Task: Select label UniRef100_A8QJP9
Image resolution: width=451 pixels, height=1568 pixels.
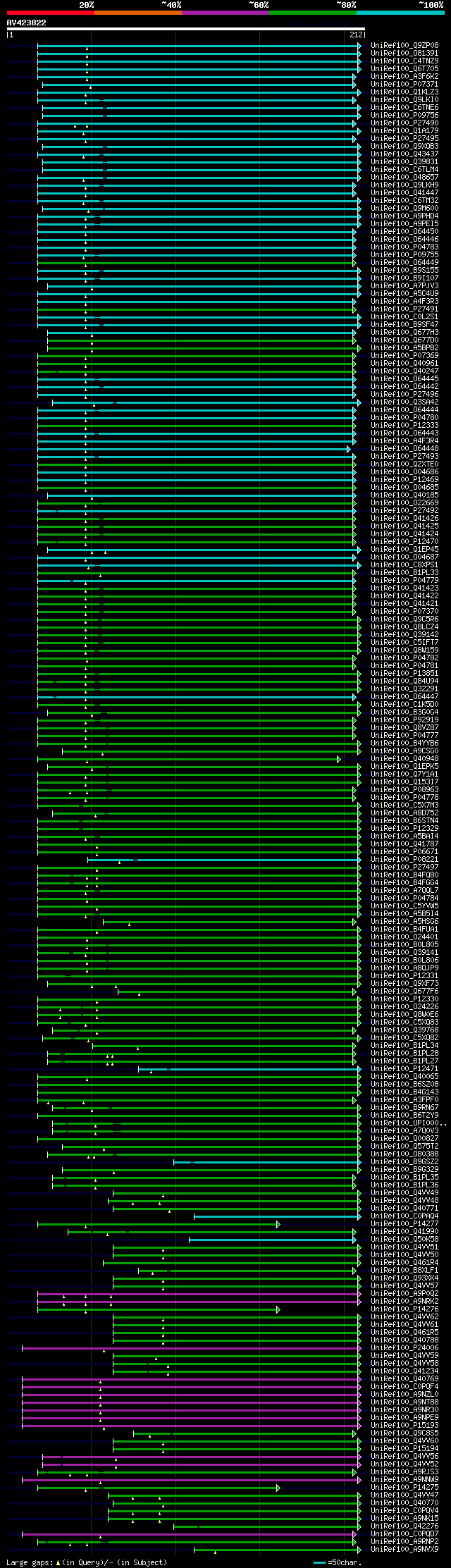Action: point(404,968)
